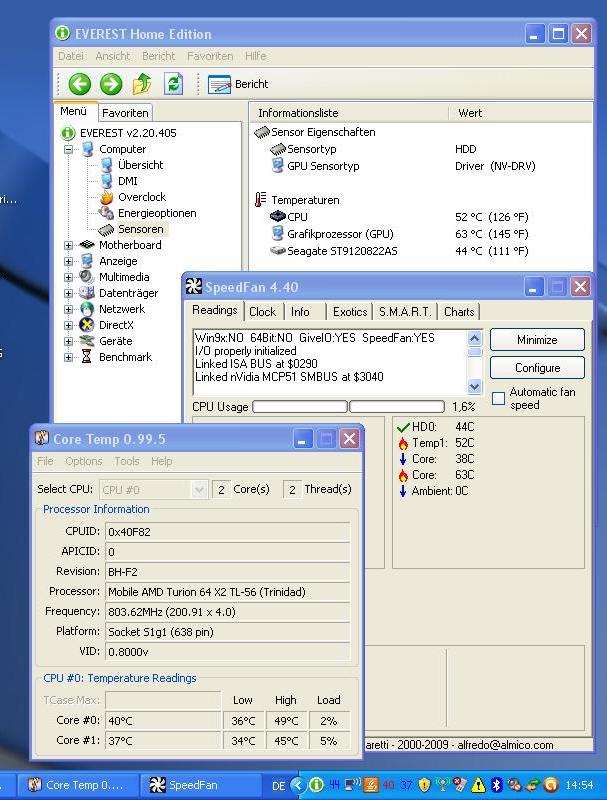Select DMI in the Computer tree

128,181
